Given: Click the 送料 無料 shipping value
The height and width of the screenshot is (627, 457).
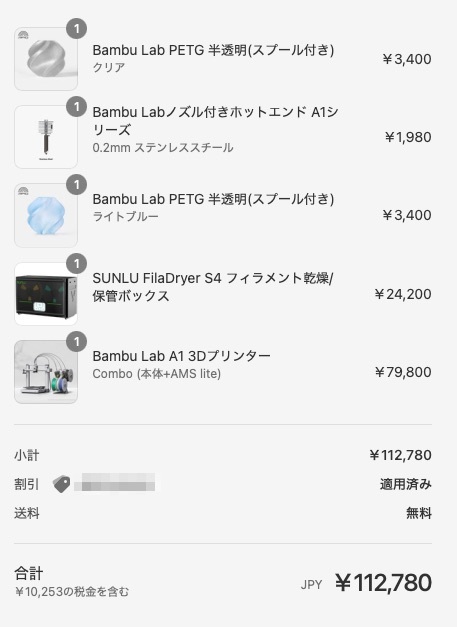Looking at the screenshot, I should coord(419,513).
